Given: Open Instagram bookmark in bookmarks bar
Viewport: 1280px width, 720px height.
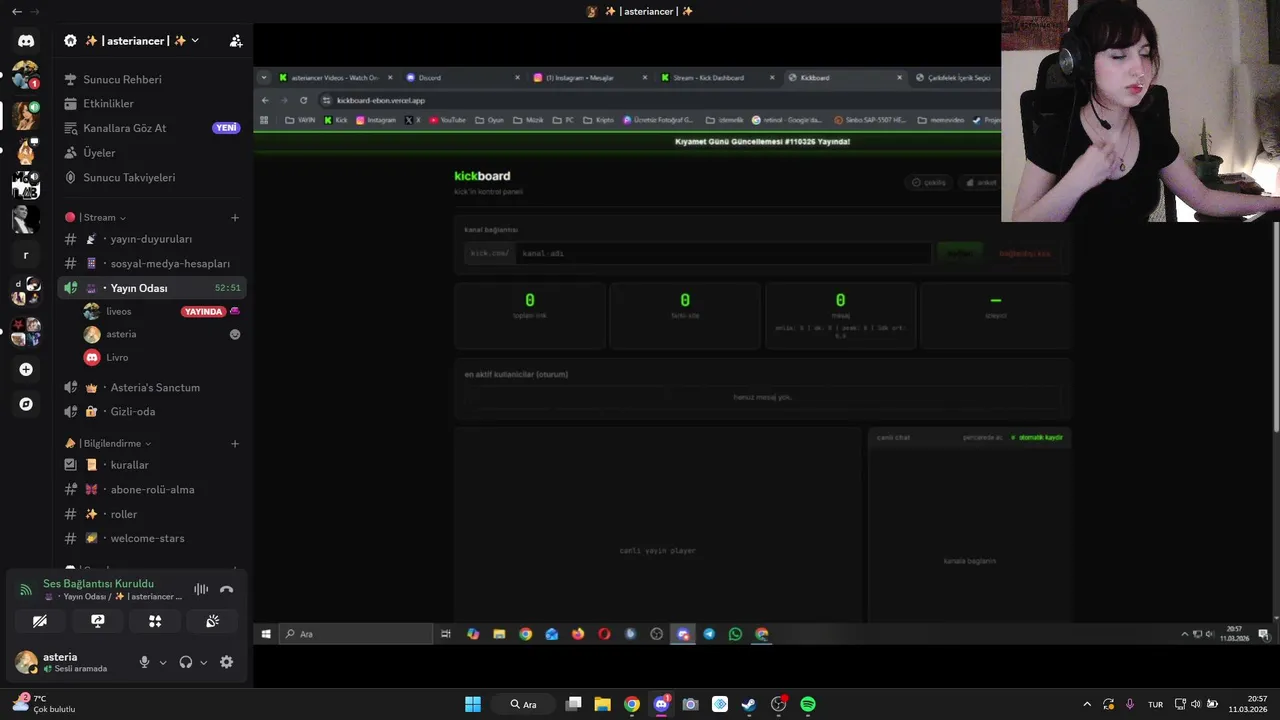Looking at the screenshot, I should (376, 120).
